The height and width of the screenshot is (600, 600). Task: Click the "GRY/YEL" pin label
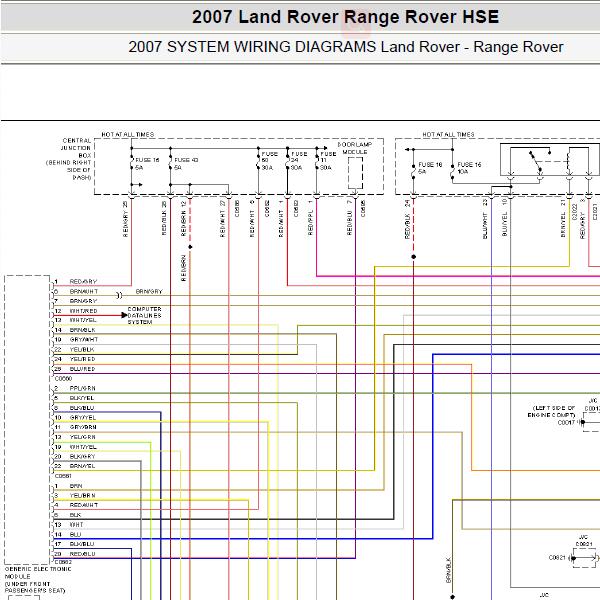click(x=83, y=418)
